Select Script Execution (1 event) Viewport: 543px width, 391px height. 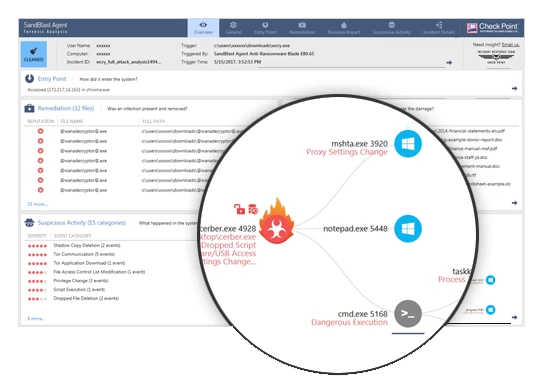(x=79, y=290)
